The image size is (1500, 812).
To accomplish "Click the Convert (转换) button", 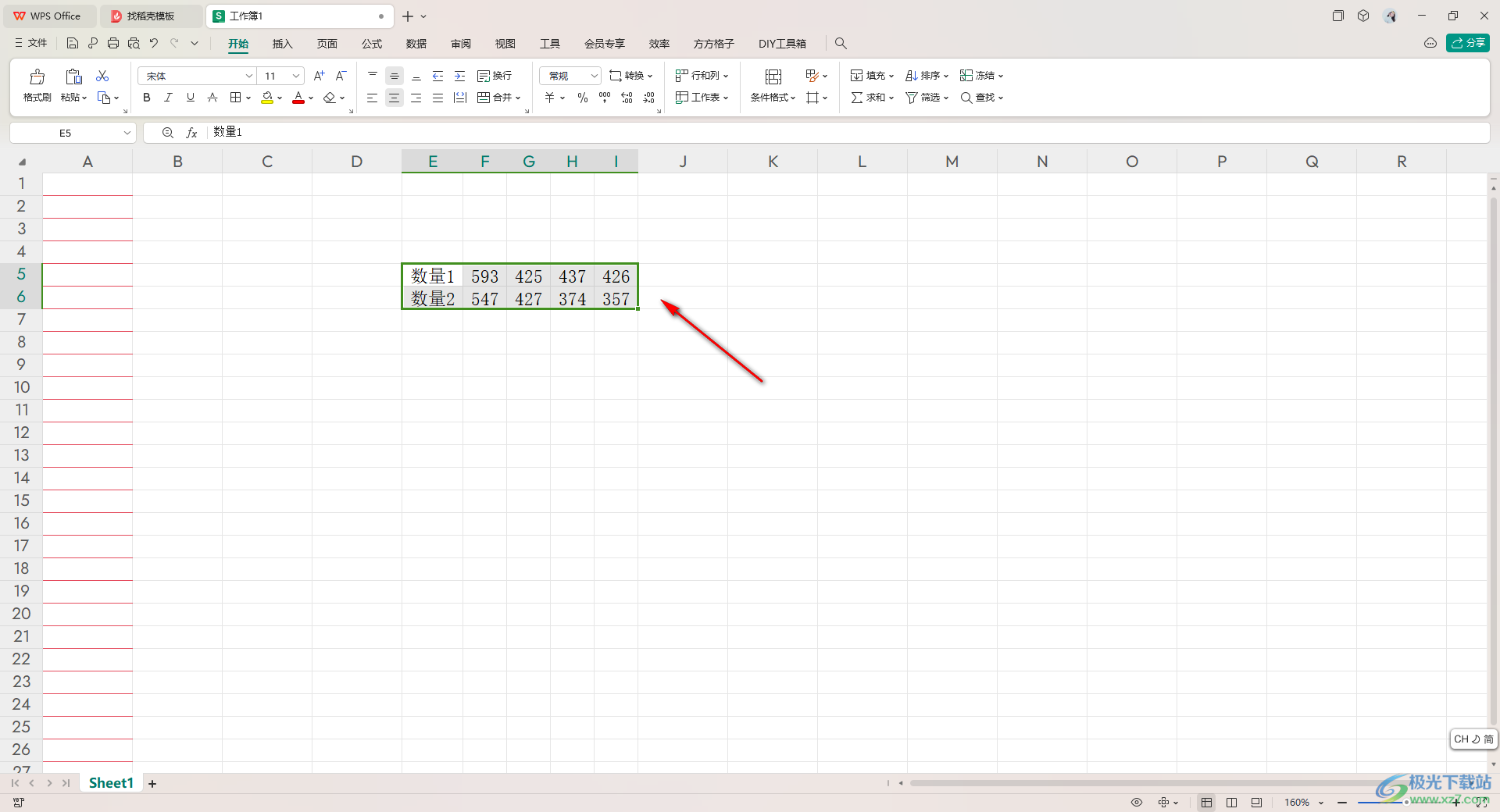I will point(630,76).
